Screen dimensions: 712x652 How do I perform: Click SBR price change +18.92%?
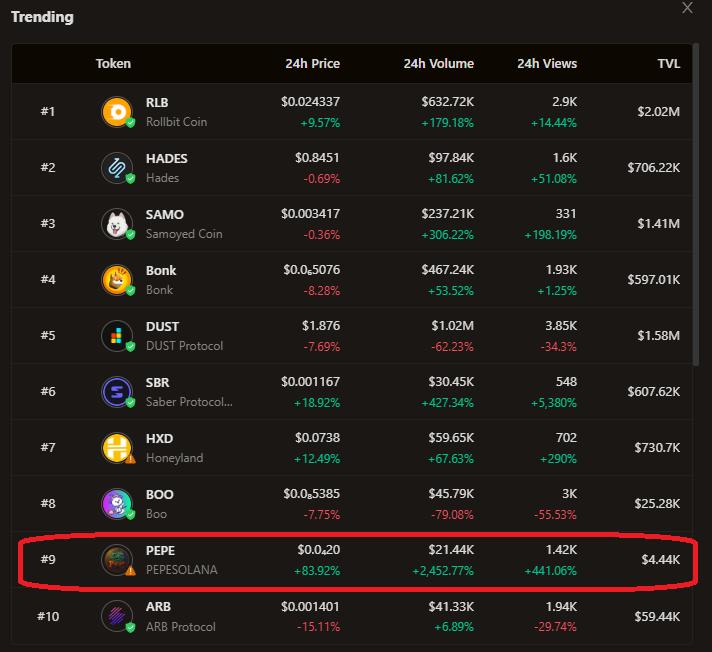(317, 403)
